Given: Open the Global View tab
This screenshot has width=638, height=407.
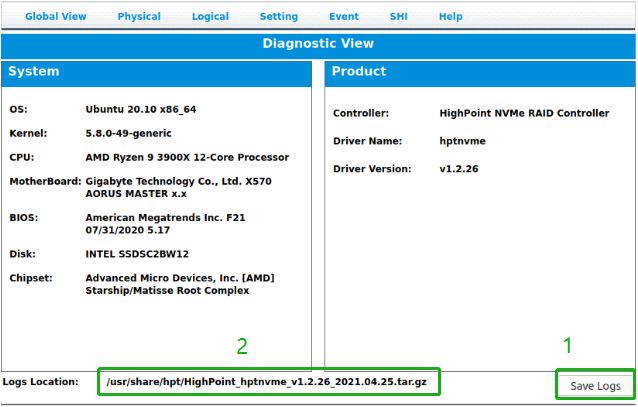Looking at the screenshot, I should click(x=55, y=17).
